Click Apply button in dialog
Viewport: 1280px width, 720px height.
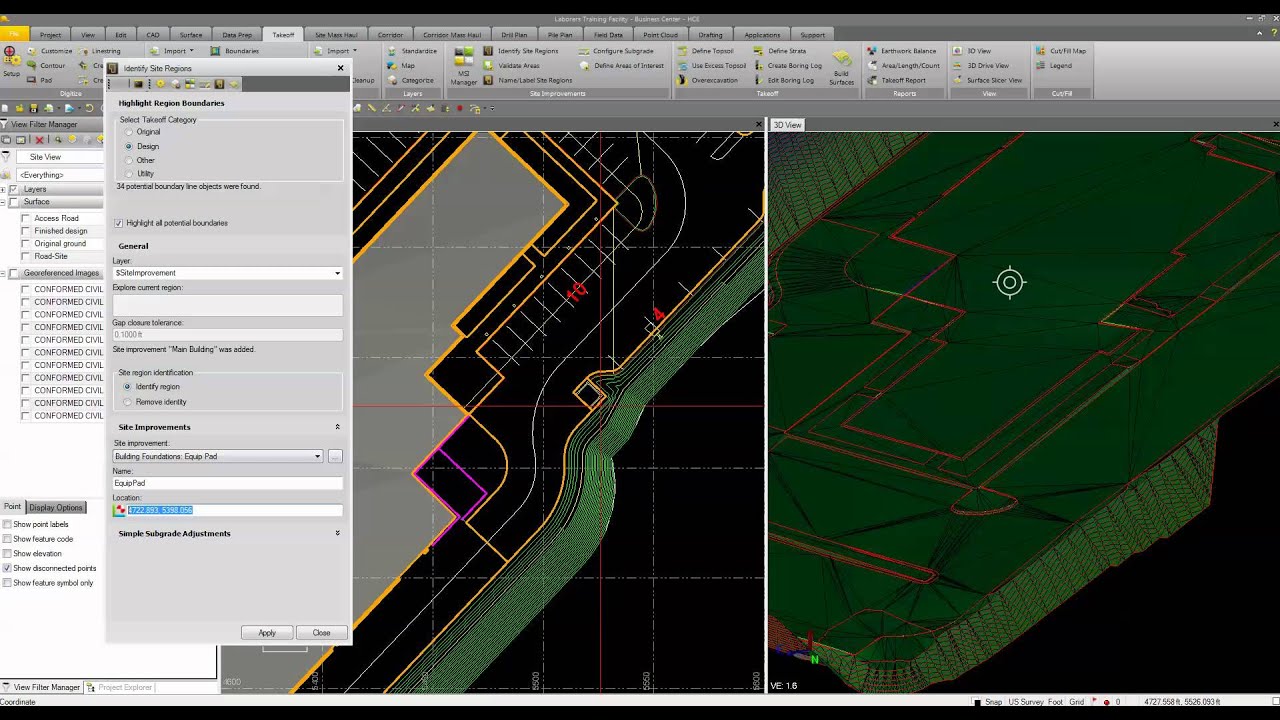(x=267, y=633)
